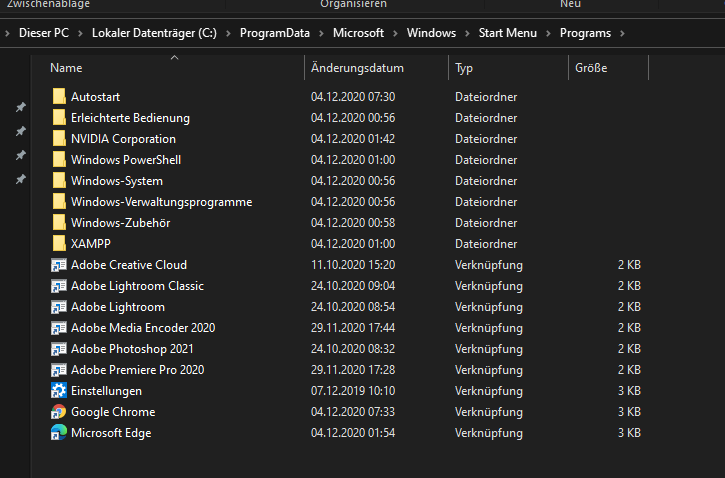Screen dimensions: 725x478
Task: Click the Adobe Creative Cloud shortcut icon
Action: pos(59,265)
